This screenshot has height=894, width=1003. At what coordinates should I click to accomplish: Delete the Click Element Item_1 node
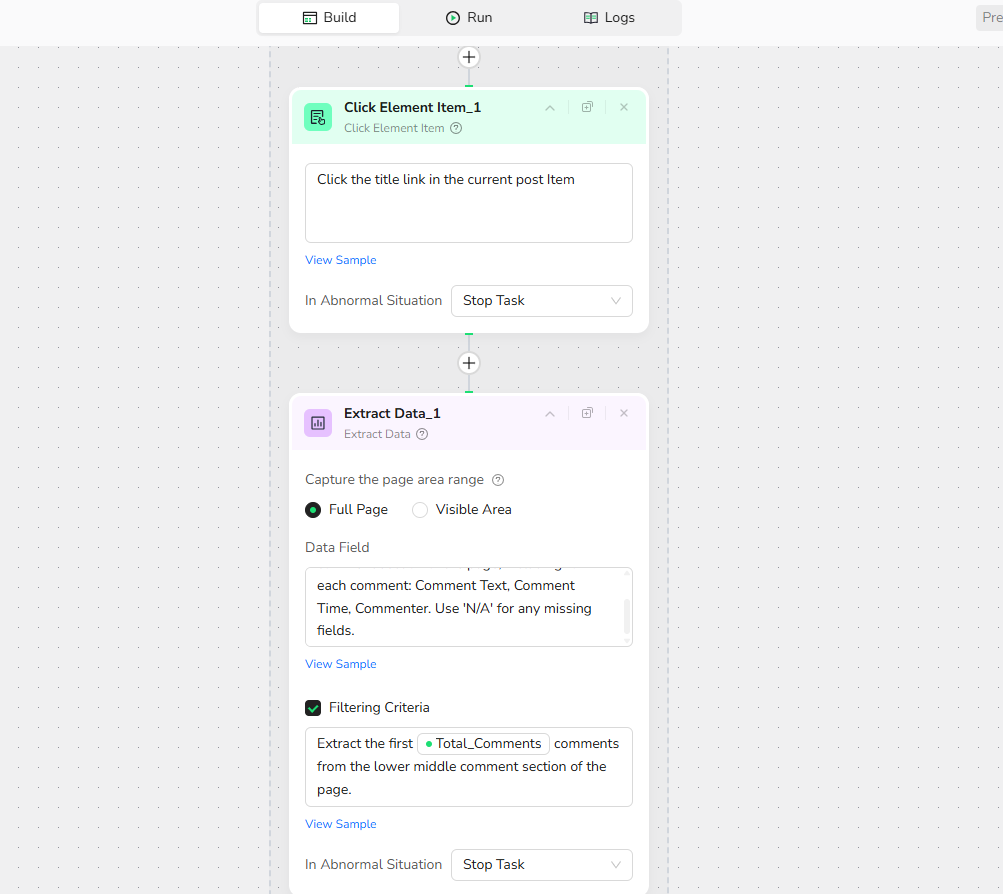pyautogui.click(x=624, y=107)
